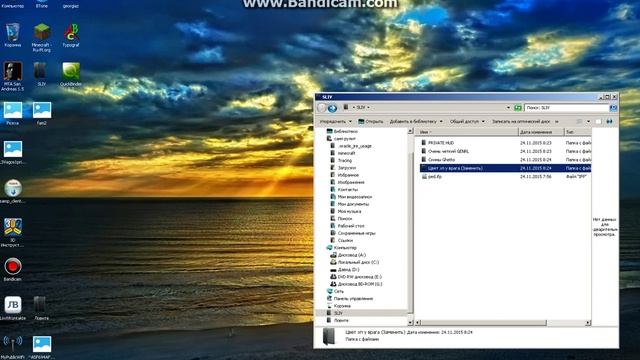Screen dimensions: 640x360
Task: Click the SLIV breadcrumb in address bar
Action: point(361,107)
